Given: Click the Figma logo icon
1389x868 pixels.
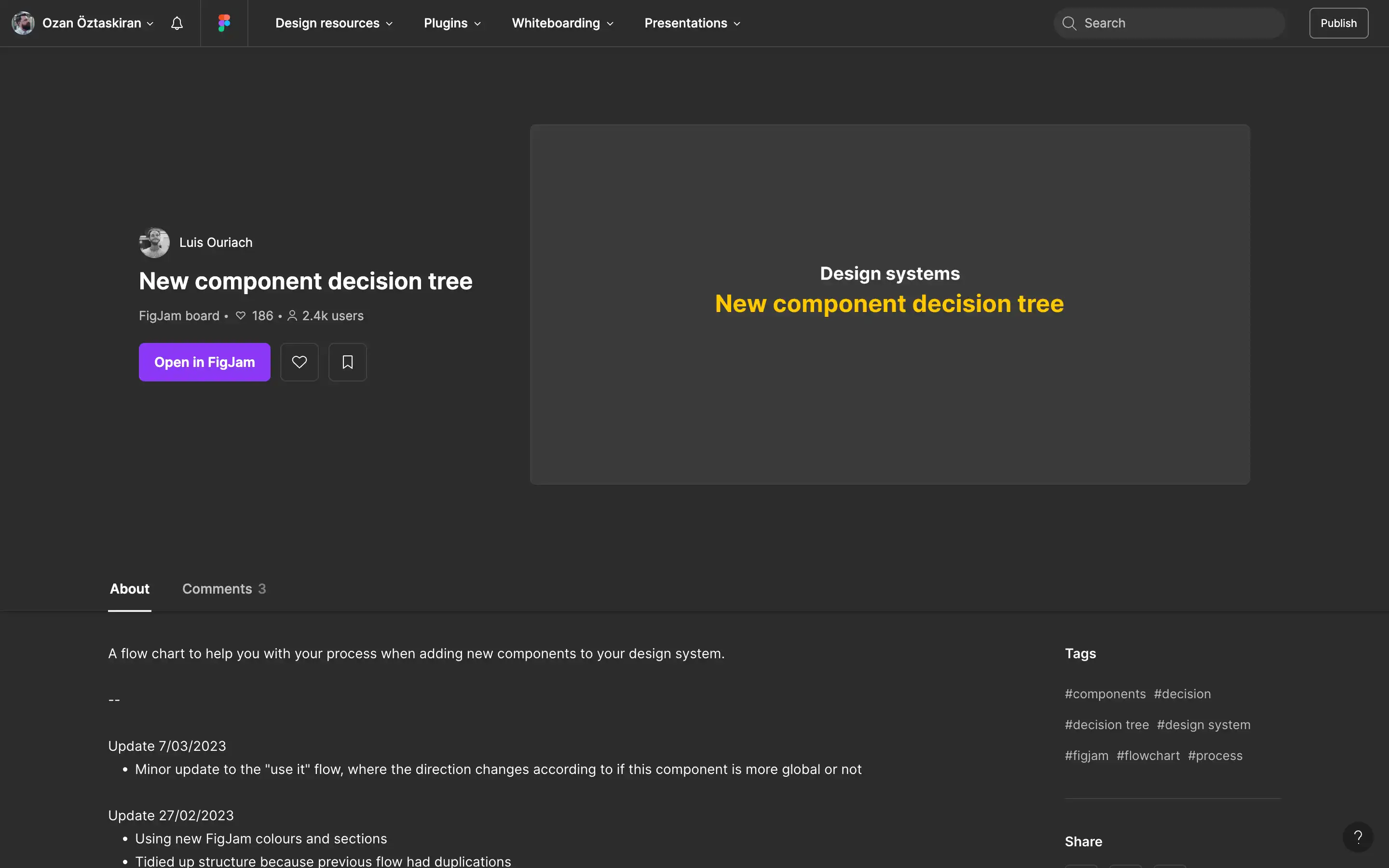Looking at the screenshot, I should pos(224,23).
